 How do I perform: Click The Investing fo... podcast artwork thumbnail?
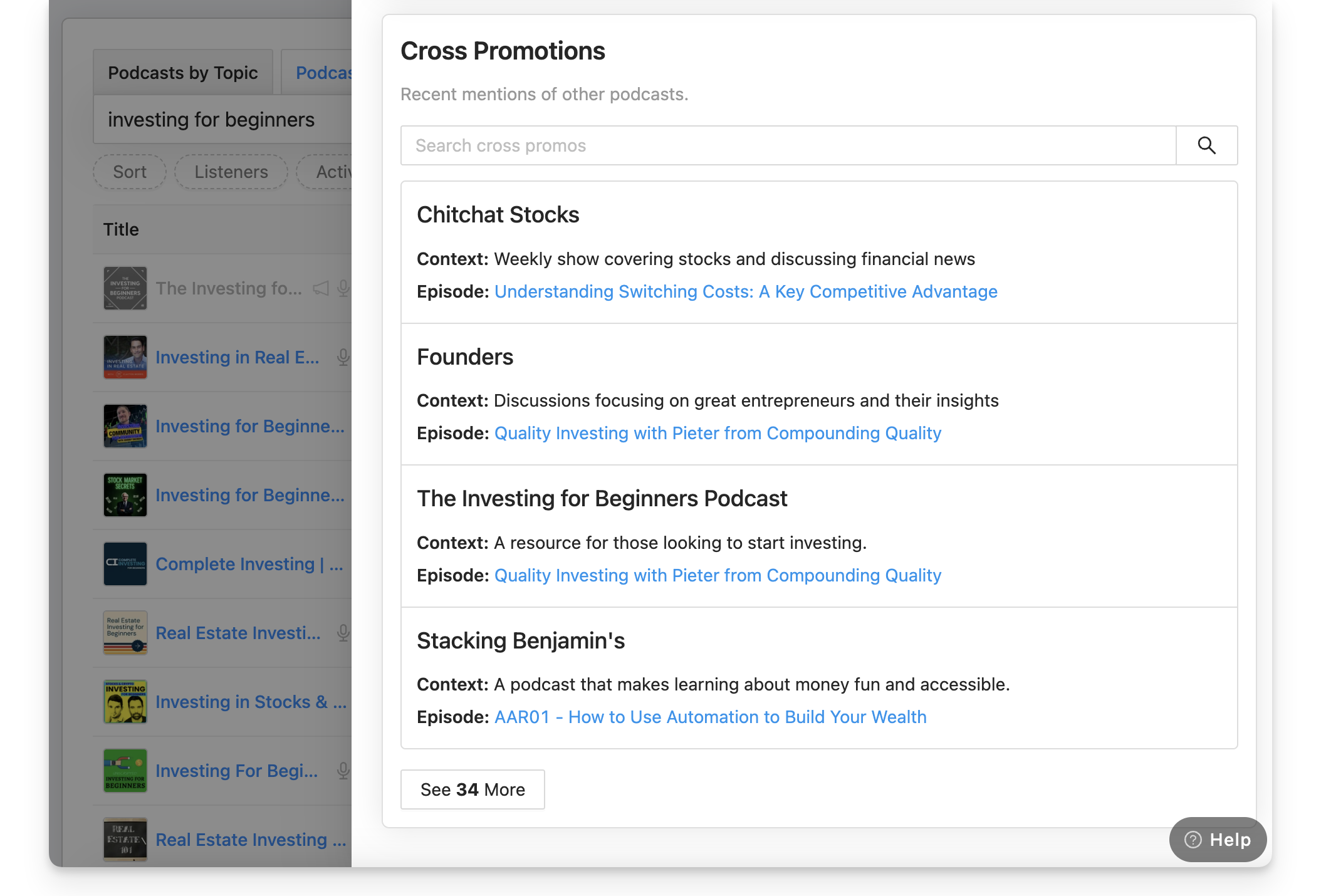[125, 288]
